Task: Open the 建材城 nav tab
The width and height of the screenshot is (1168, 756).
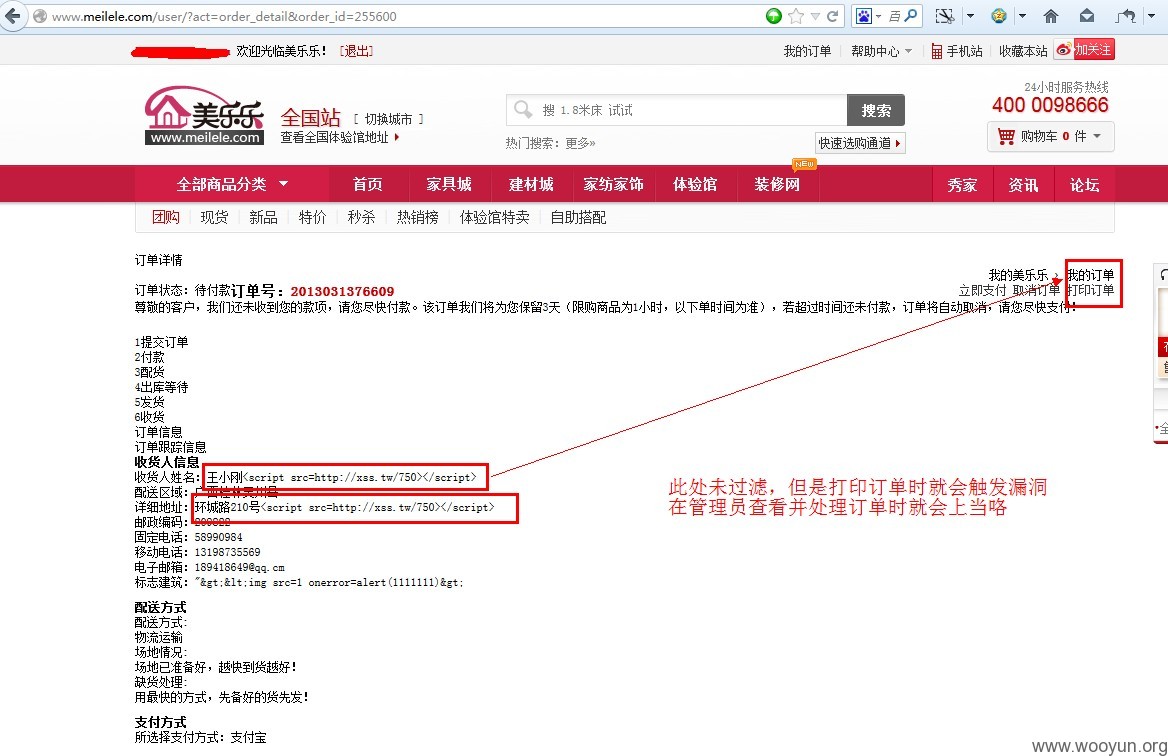Action: pyautogui.click(x=531, y=184)
